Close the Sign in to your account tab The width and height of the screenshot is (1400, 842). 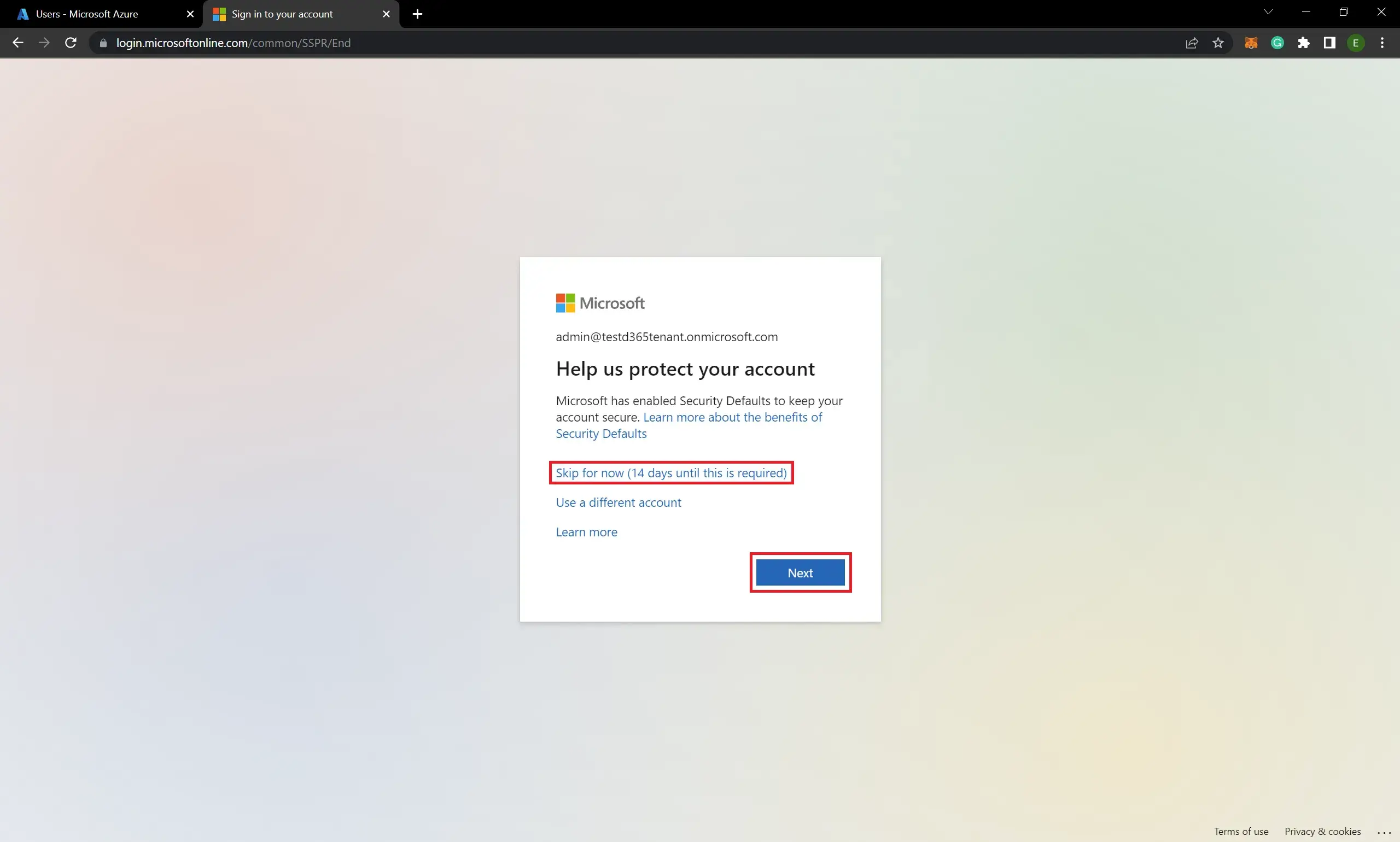387,14
